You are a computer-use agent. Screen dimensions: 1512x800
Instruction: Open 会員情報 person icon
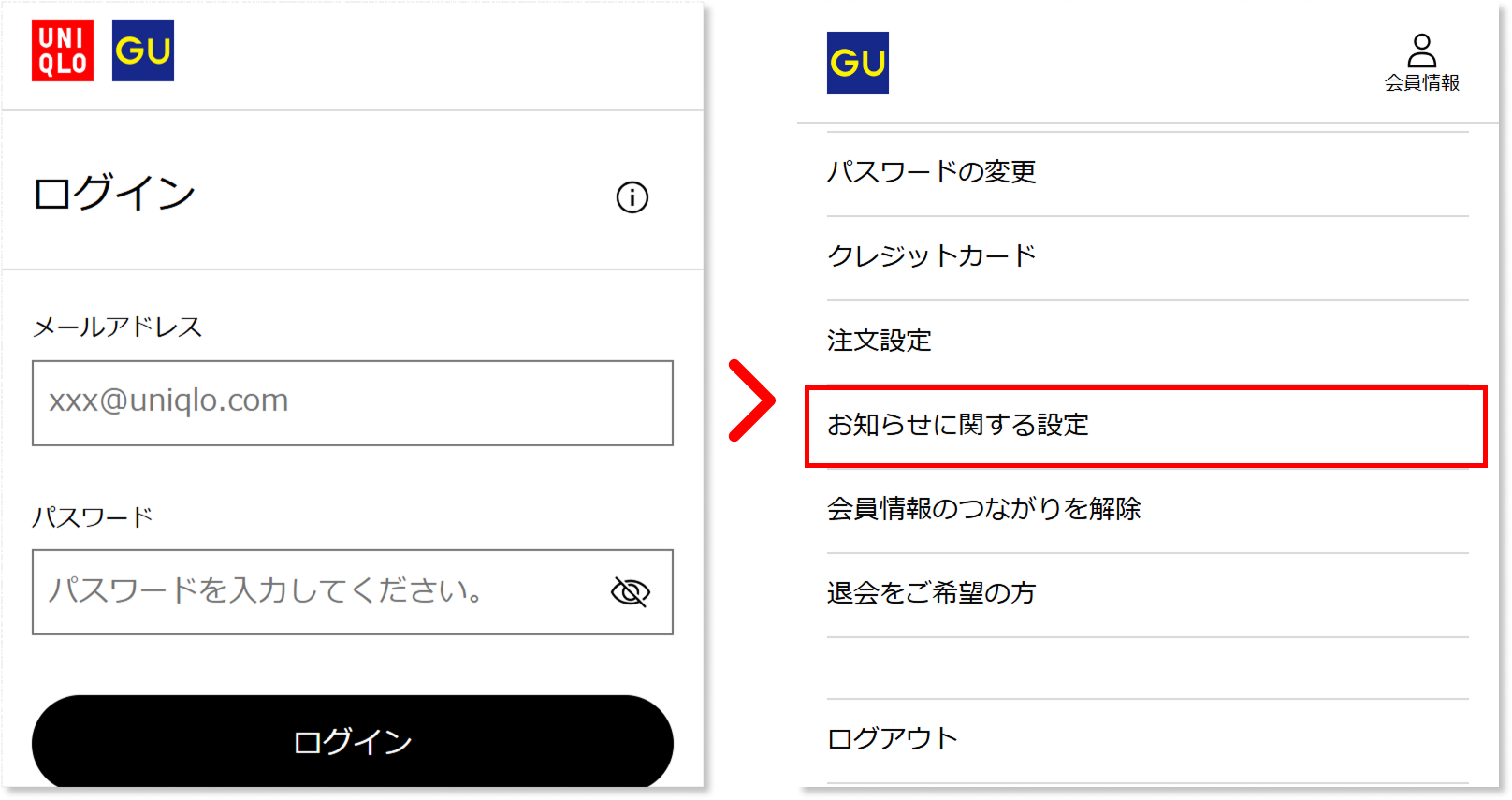pos(1422,51)
